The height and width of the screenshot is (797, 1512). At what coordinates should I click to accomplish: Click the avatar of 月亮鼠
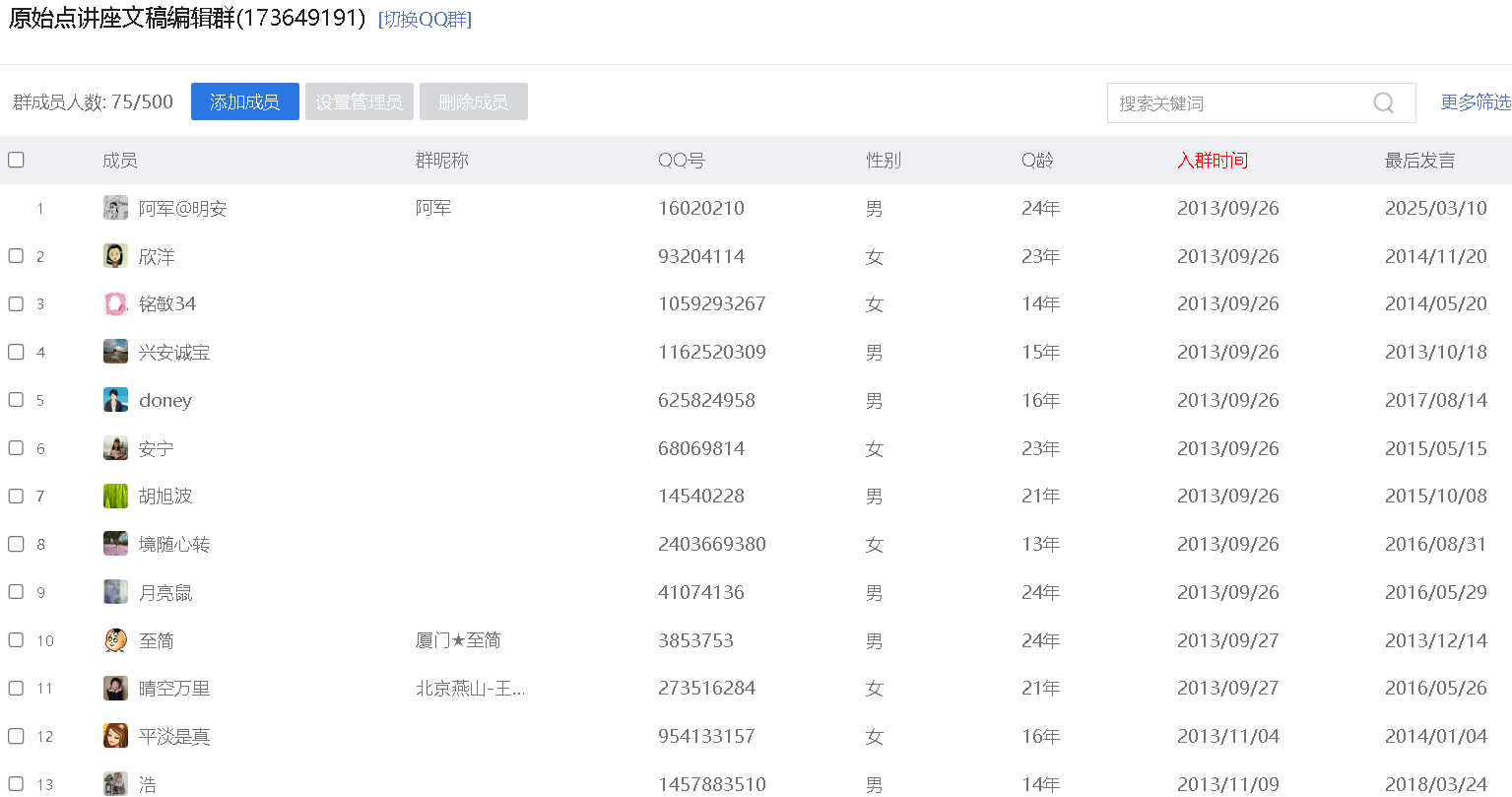click(115, 592)
